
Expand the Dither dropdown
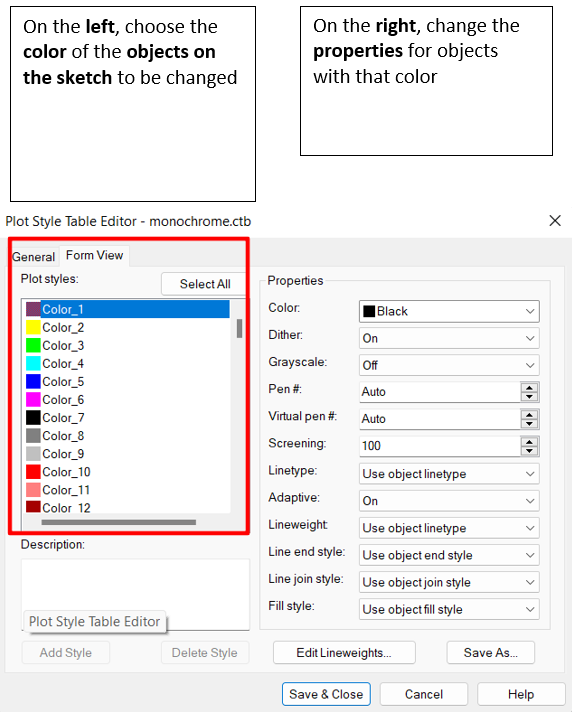click(449, 338)
